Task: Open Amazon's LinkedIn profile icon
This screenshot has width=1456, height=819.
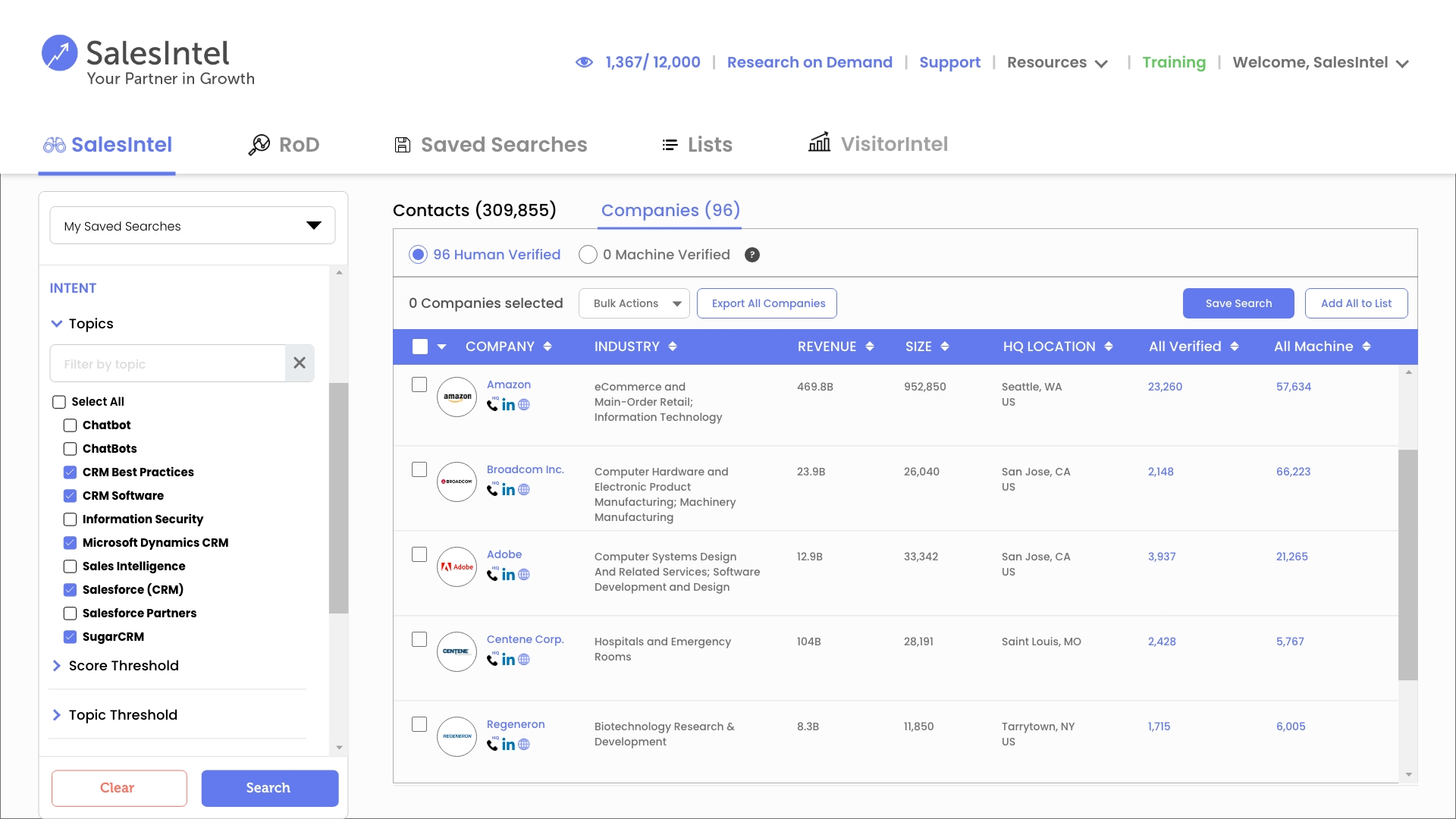Action: click(x=508, y=405)
